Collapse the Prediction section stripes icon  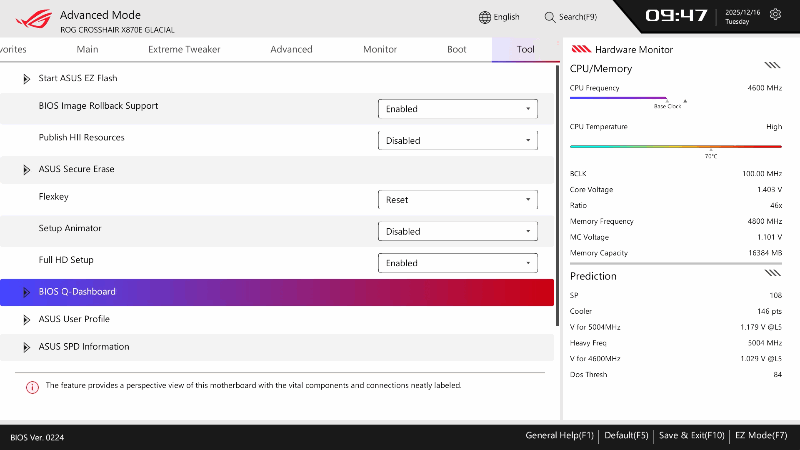pyautogui.click(x=772, y=273)
